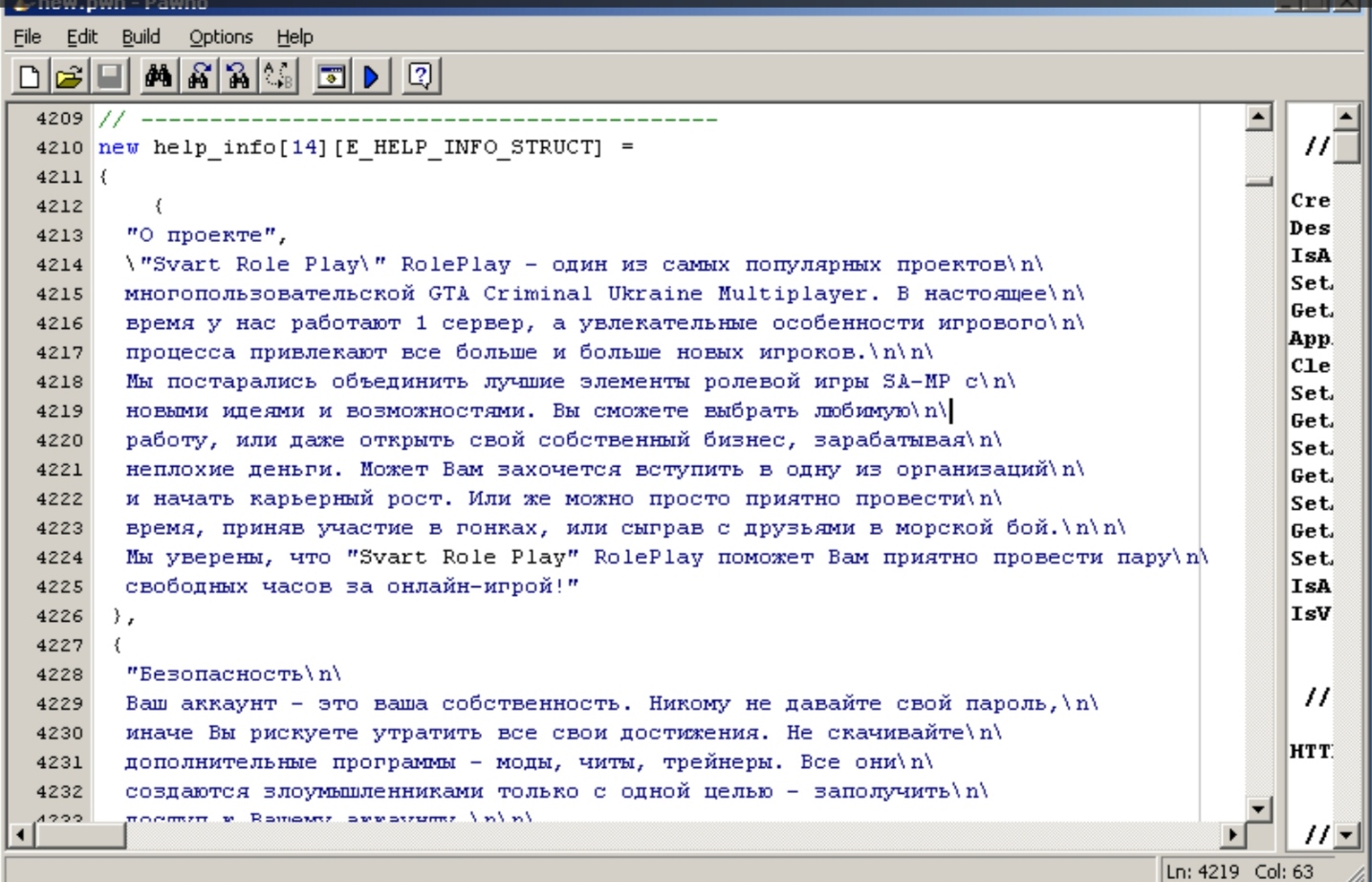1372x882 pixels.
Task: Click the Find Next icon
Action: coord(199,77)
